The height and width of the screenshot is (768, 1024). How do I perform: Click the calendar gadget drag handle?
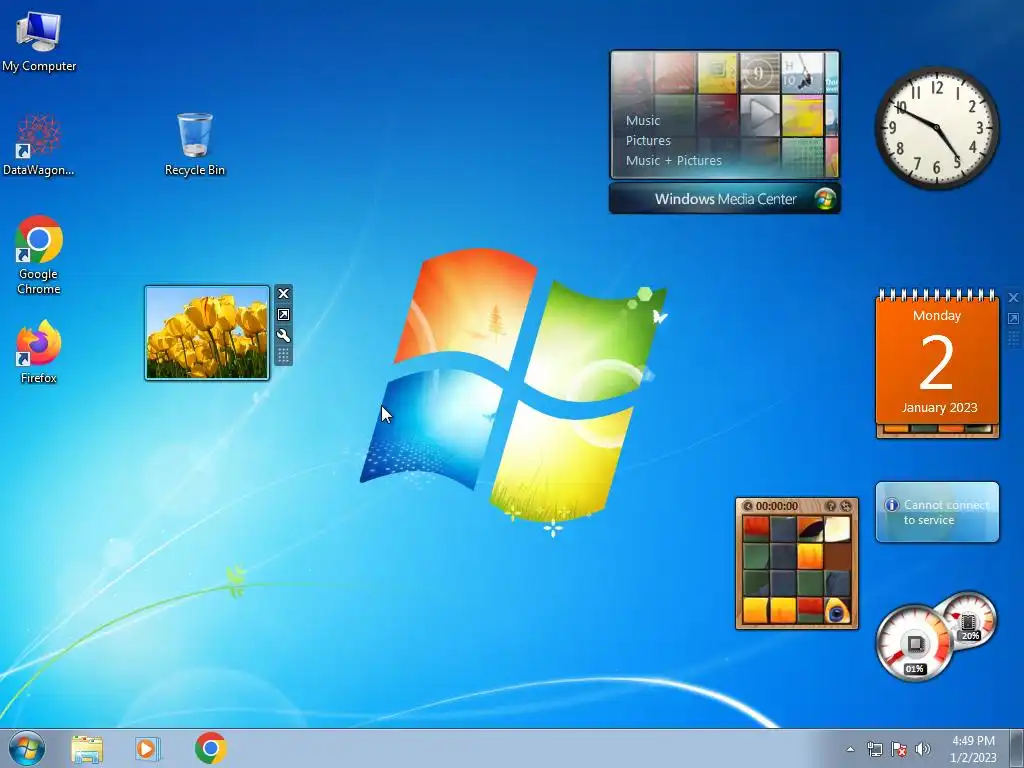(x=1013, y=338)
